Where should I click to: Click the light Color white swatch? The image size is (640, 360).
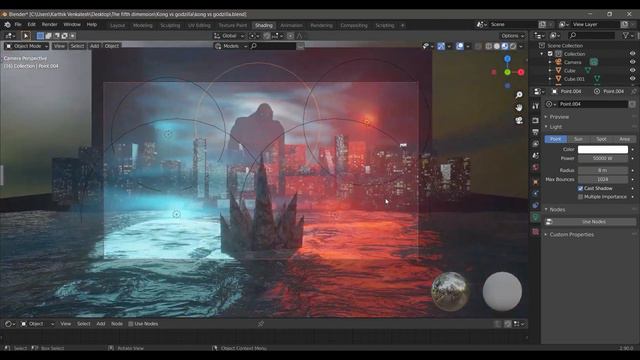coord(603,149)
